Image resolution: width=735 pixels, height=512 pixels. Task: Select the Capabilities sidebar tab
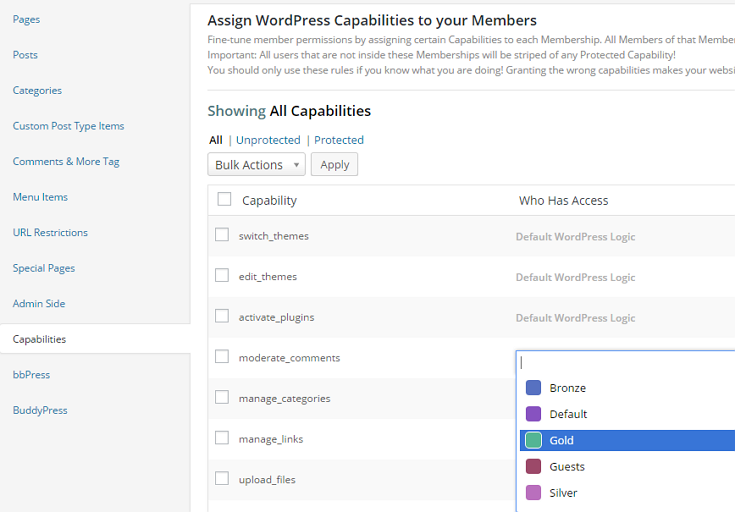point(95,339)
